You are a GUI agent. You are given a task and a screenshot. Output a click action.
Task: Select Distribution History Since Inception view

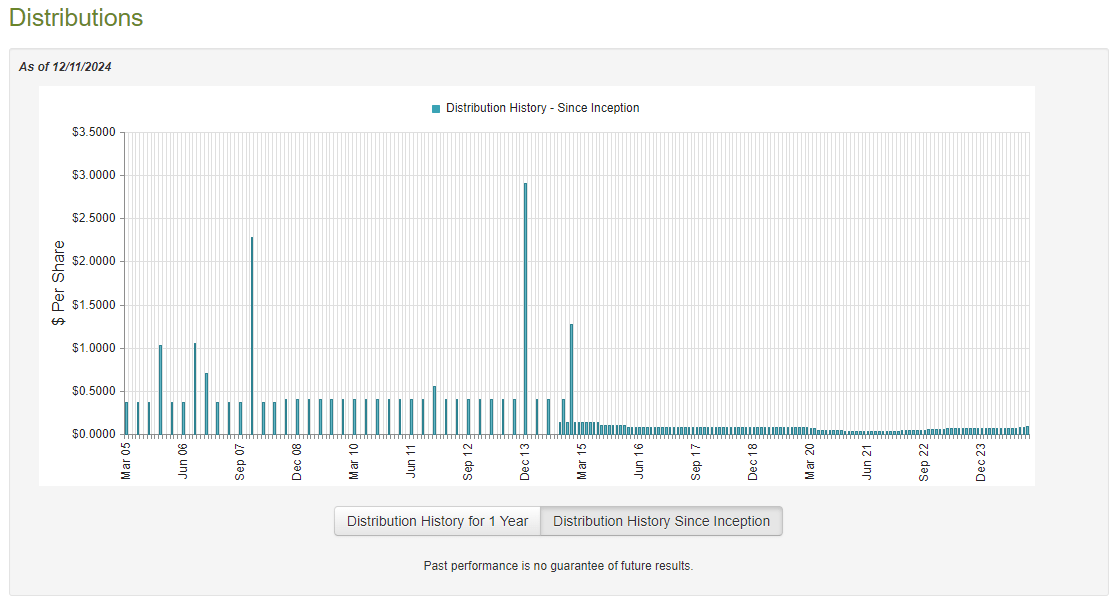pyautogui.click(x=661, y=521)
